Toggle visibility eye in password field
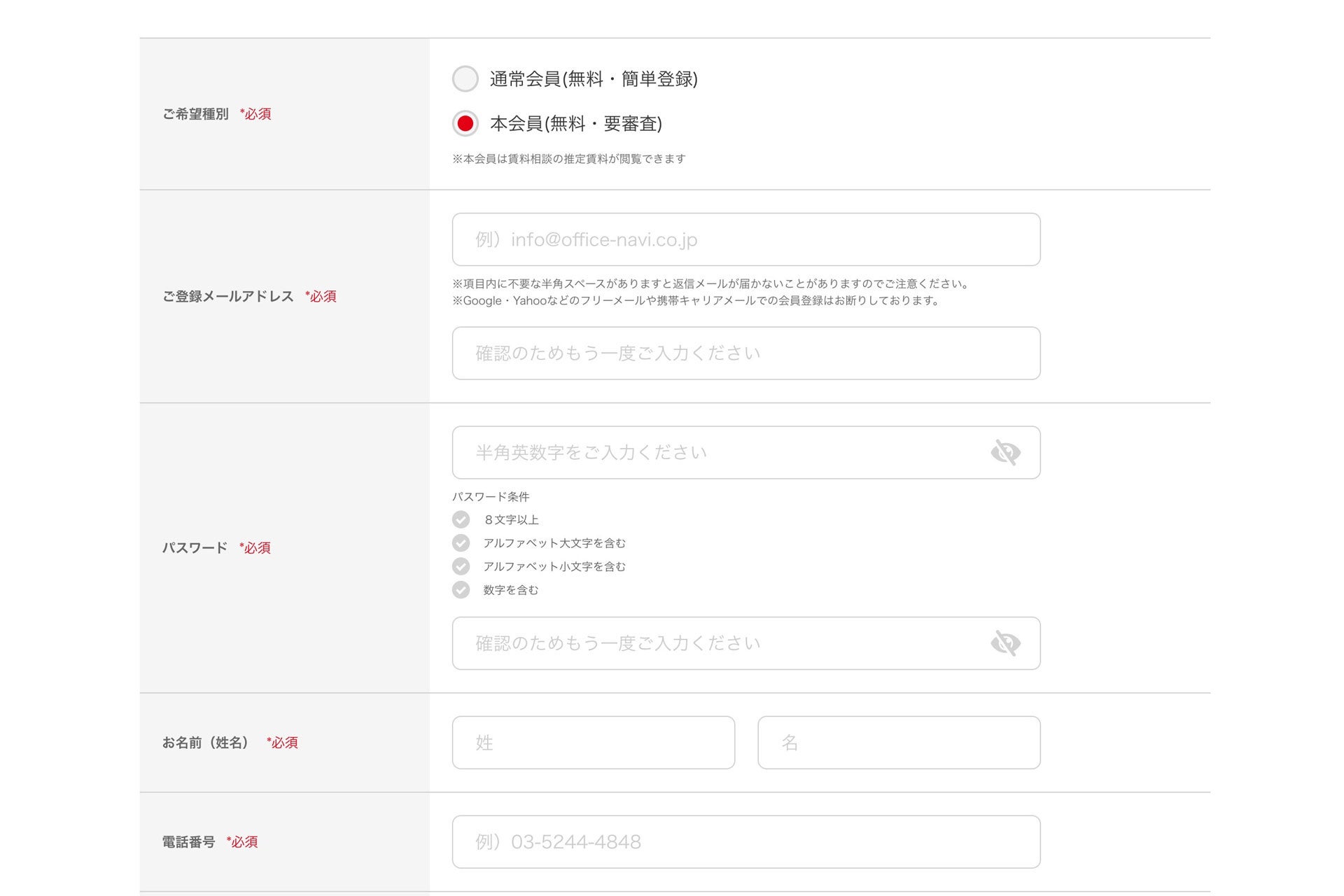This screenshot has width=1344, height=896. point(1005,453)
